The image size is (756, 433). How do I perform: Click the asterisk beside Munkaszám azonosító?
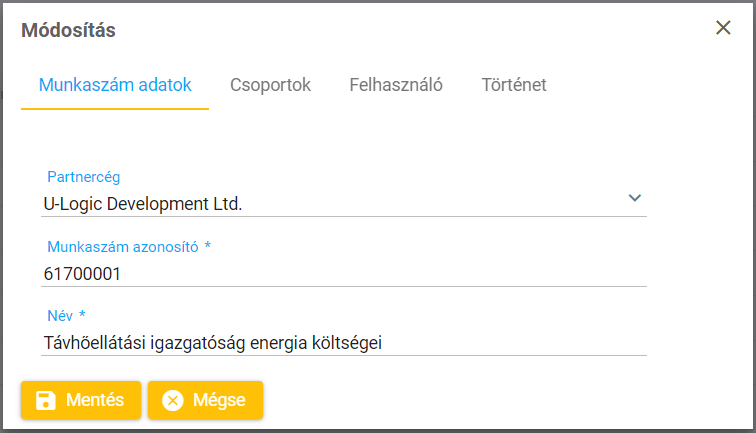(208, 247)
